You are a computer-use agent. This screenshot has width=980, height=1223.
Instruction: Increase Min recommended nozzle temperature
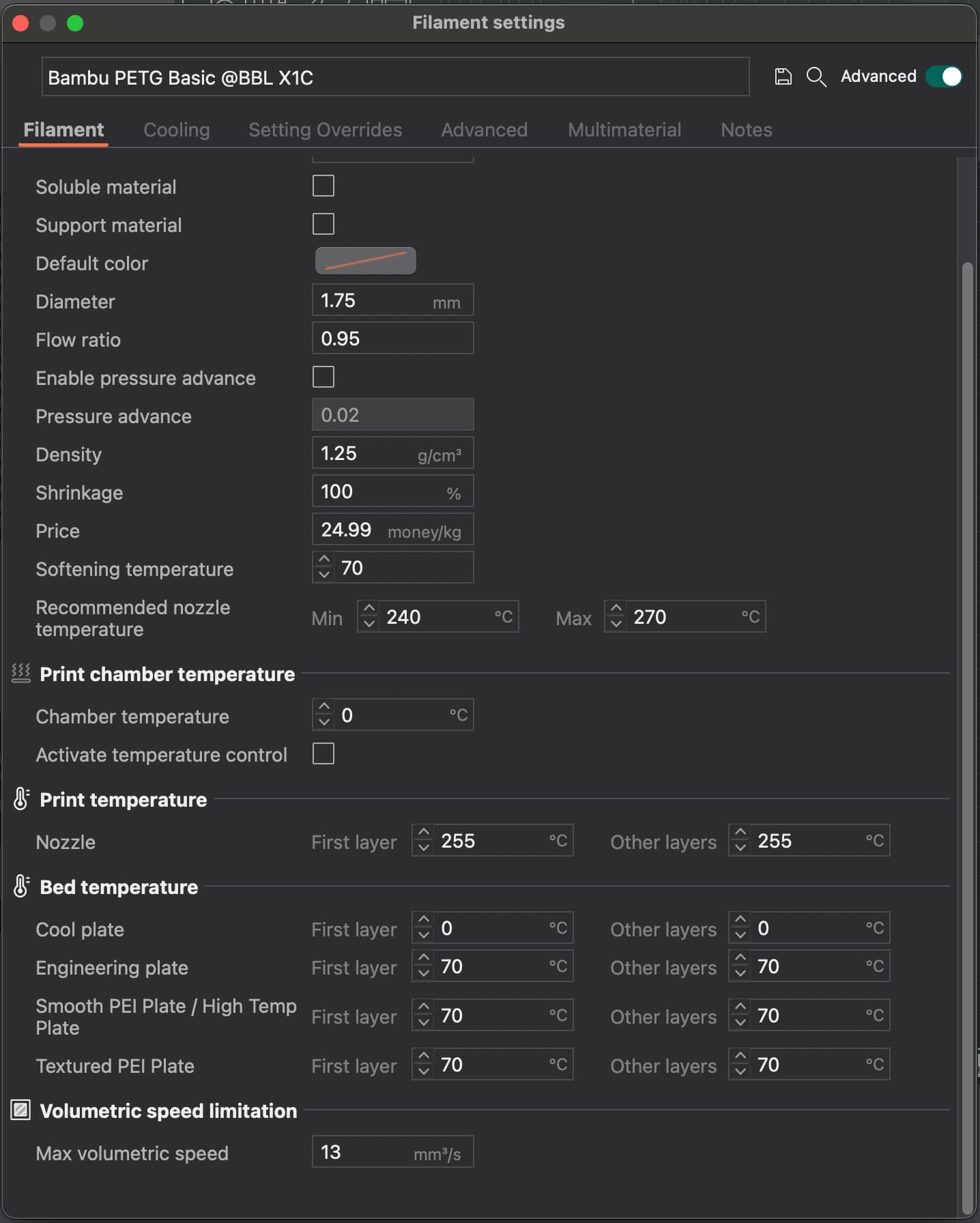click(369, 609)
